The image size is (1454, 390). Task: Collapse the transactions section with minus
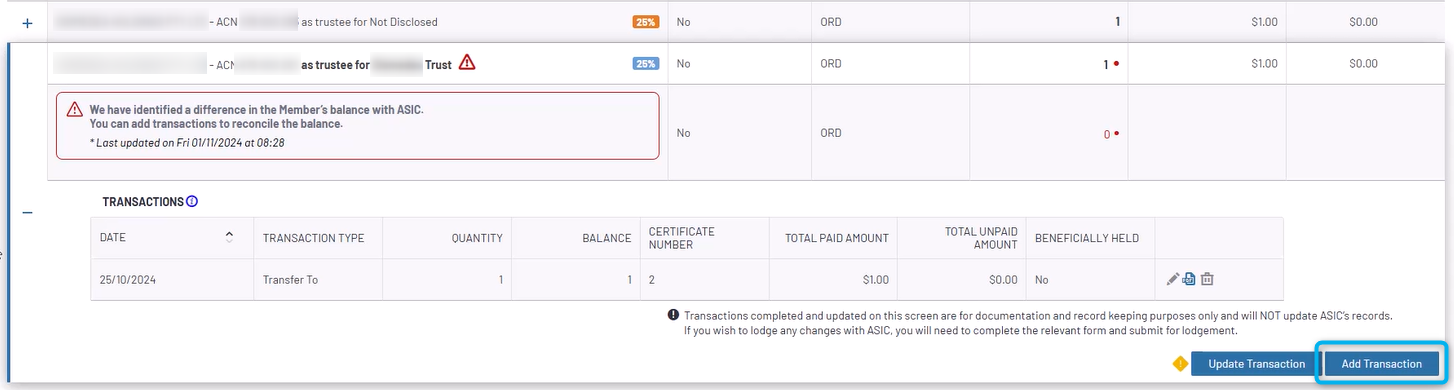(x=27, y=212)
